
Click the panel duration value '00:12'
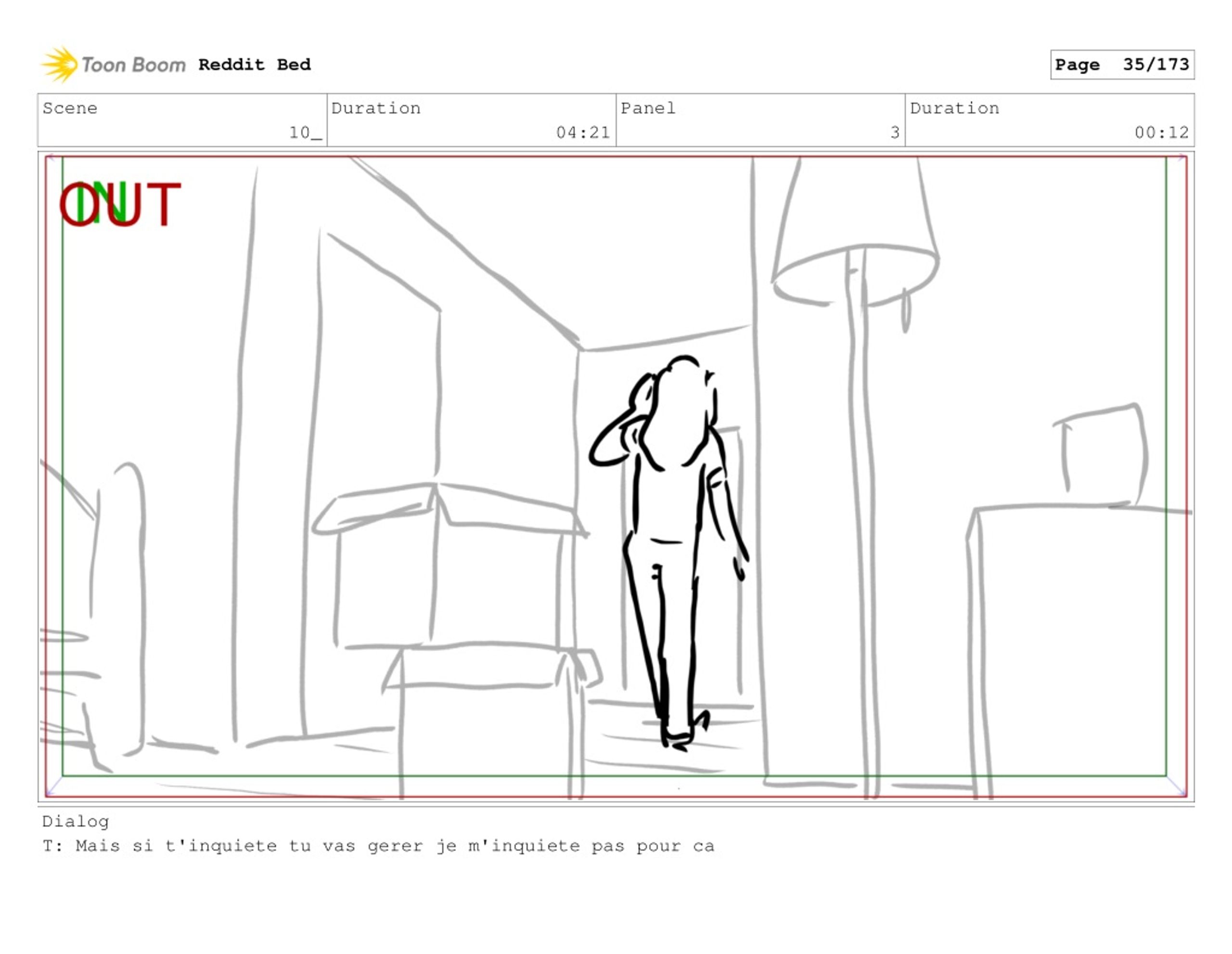(x=1161, y=132)
